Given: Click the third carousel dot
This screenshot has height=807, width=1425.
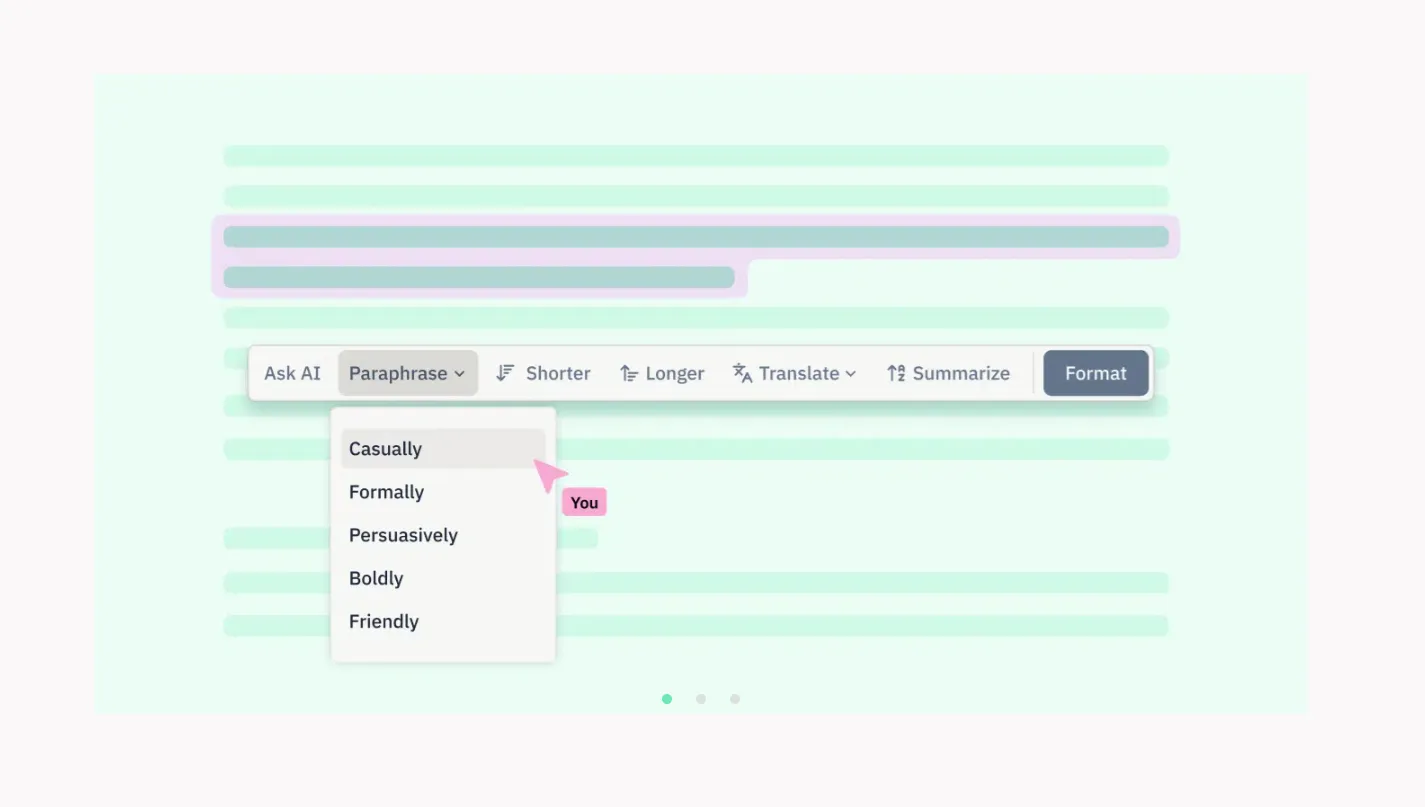Looking at the screenshot, I should click(735, 699).
